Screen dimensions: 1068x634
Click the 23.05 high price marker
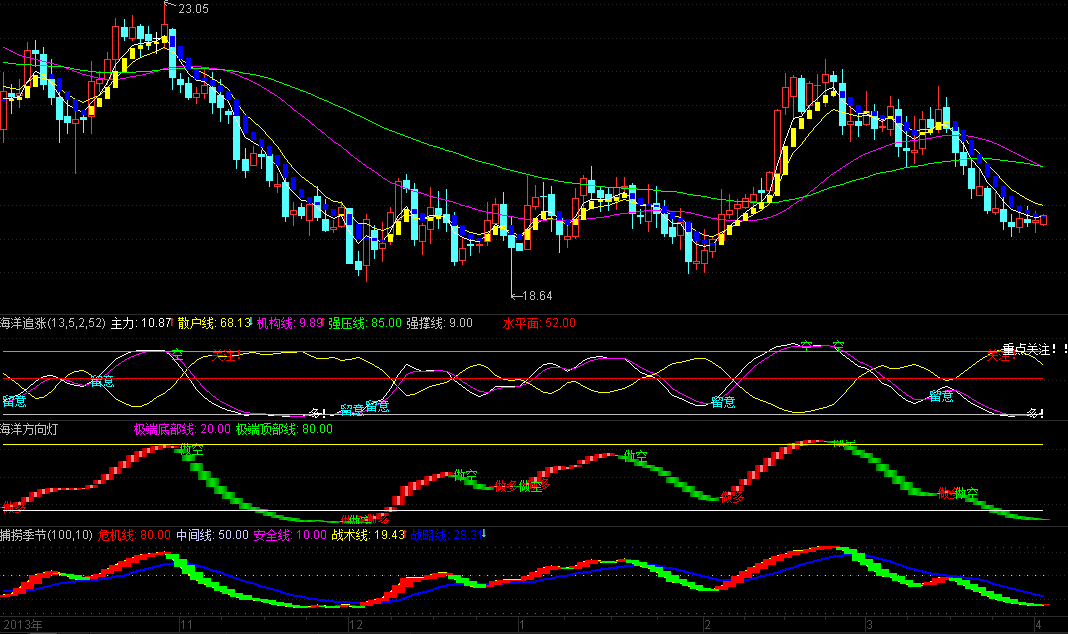click(x=193, y=9)
